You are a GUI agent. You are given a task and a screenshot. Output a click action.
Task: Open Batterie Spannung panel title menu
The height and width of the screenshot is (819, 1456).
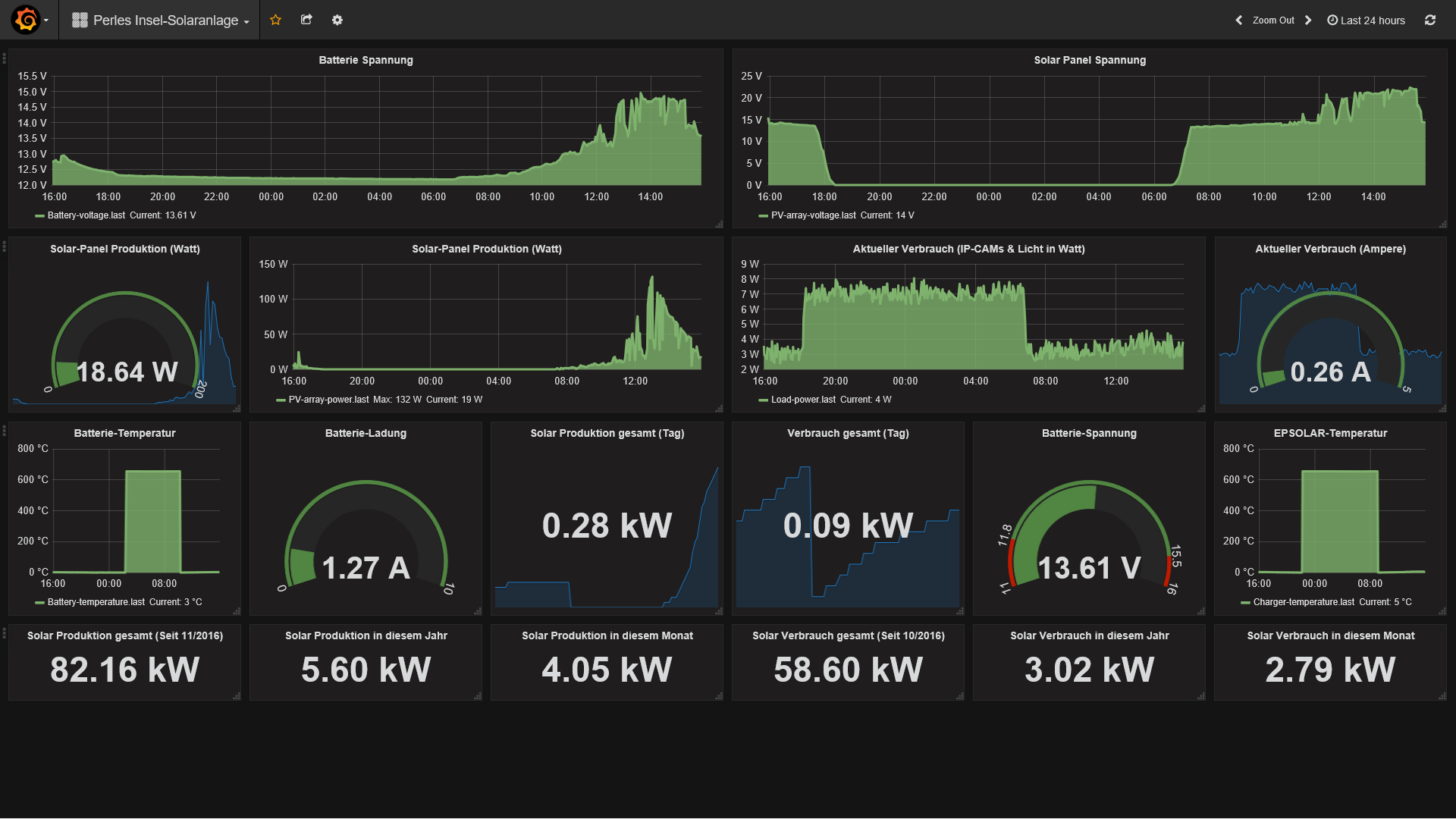(366, 60)
